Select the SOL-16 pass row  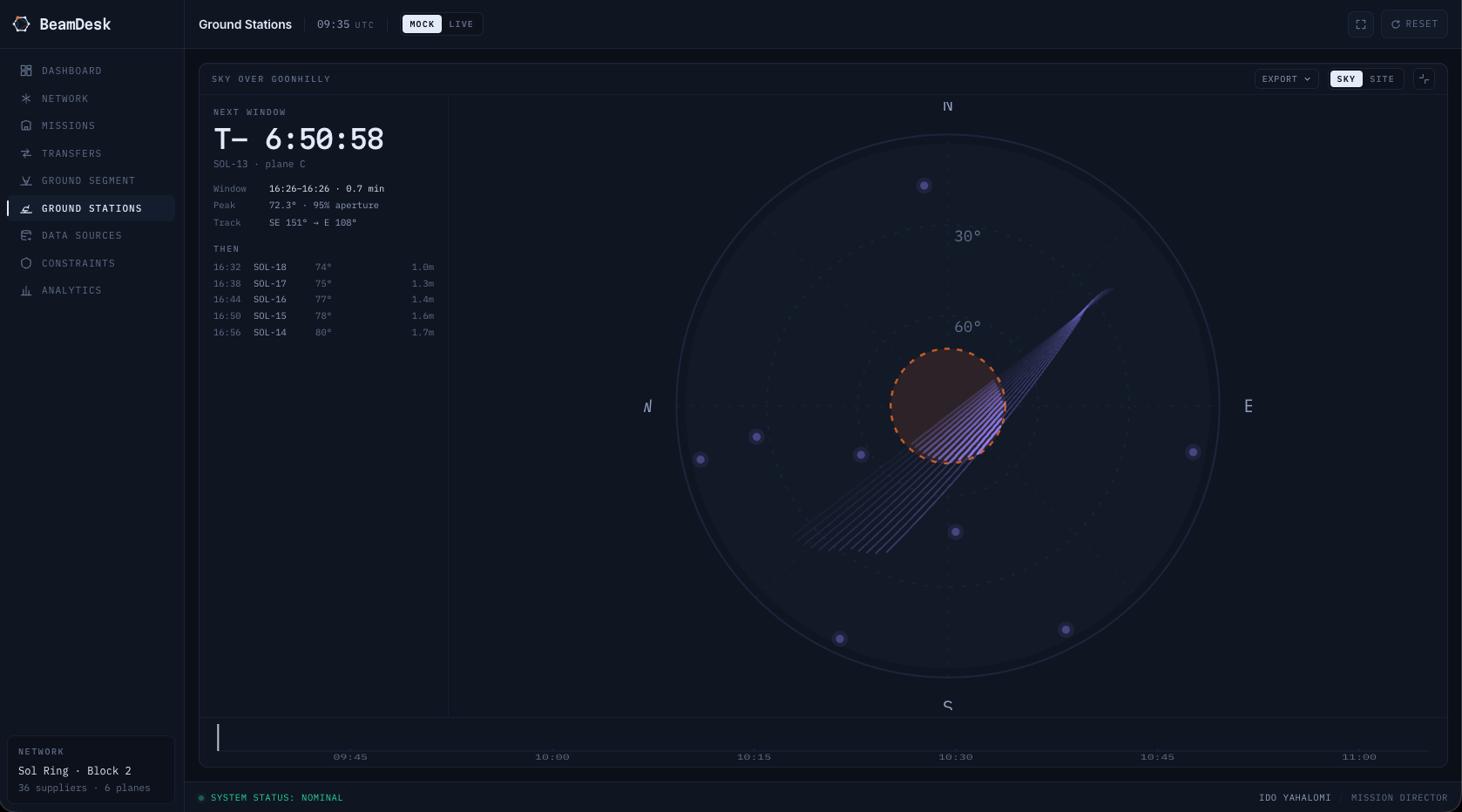(323, 300)
